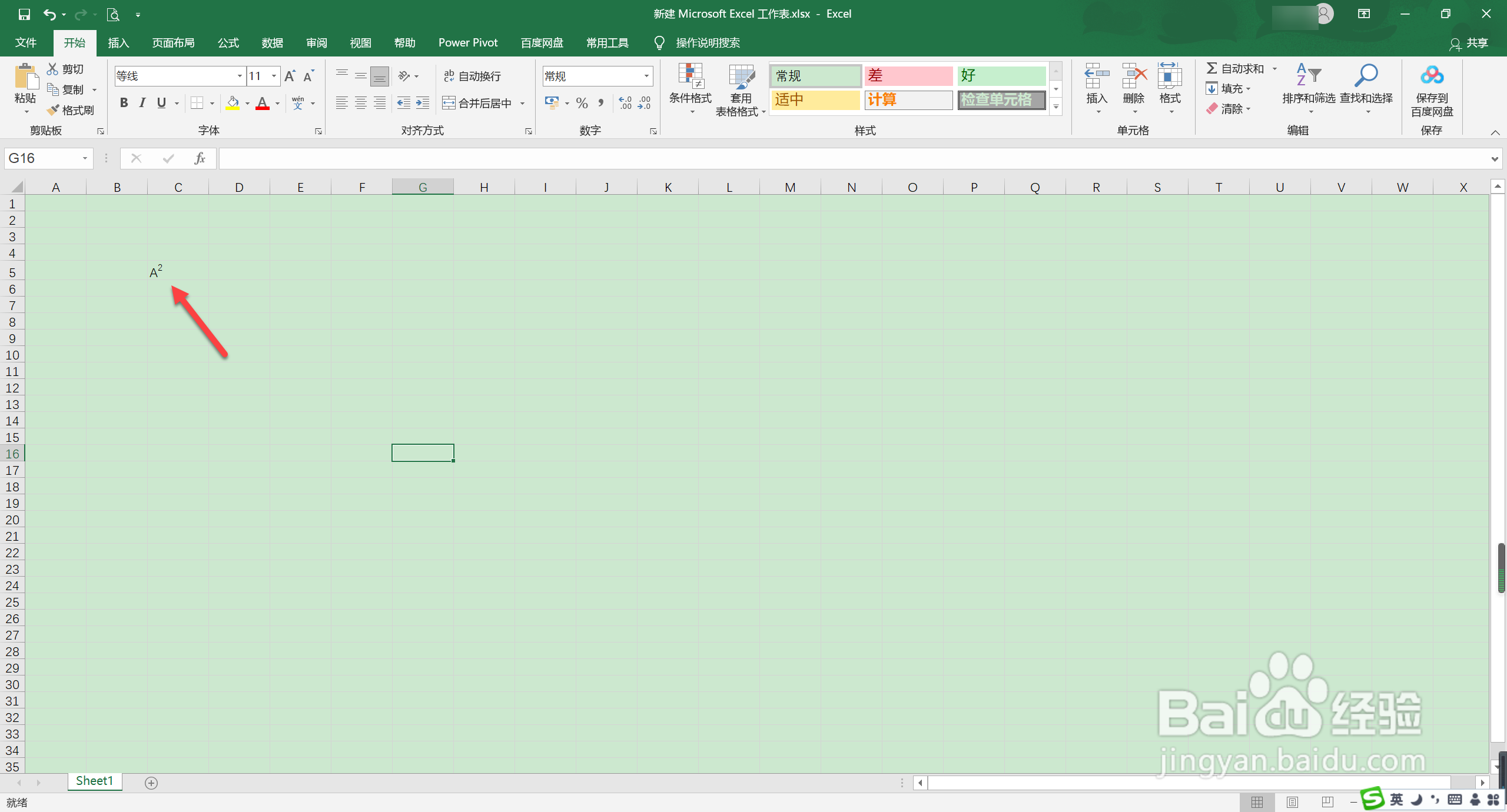Click the Cut scissors icon
Image resolution: width=1507 pixels, height=812 pixels.
[x=53, y=69]
